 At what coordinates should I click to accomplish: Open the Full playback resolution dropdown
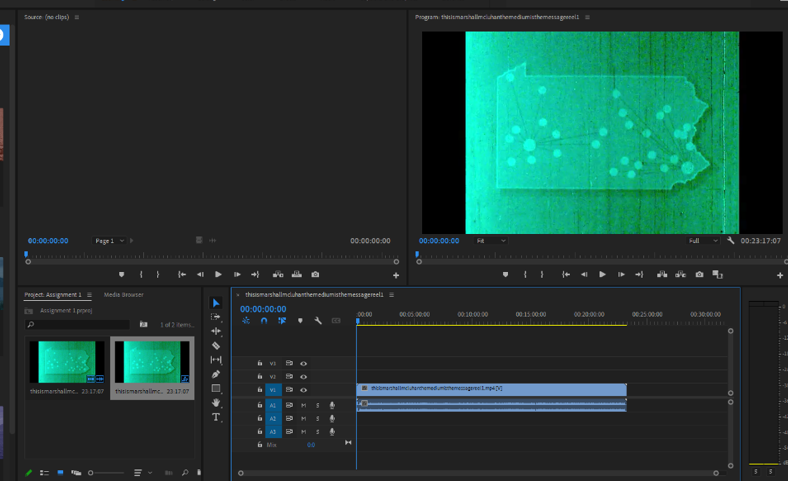pos(703,241)
